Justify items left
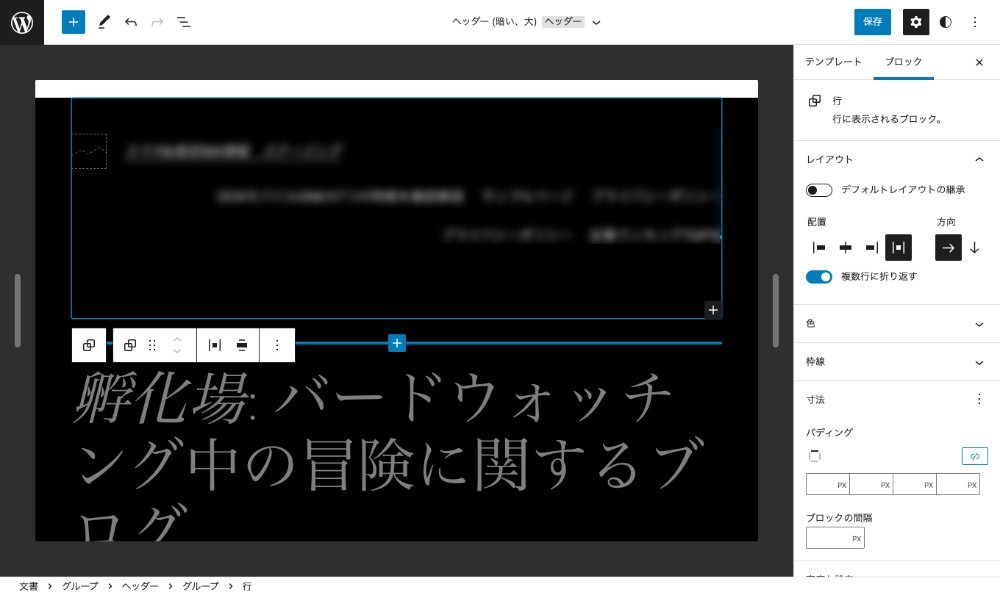Screen dimensions: 1000x595 (x=819, y=247)
